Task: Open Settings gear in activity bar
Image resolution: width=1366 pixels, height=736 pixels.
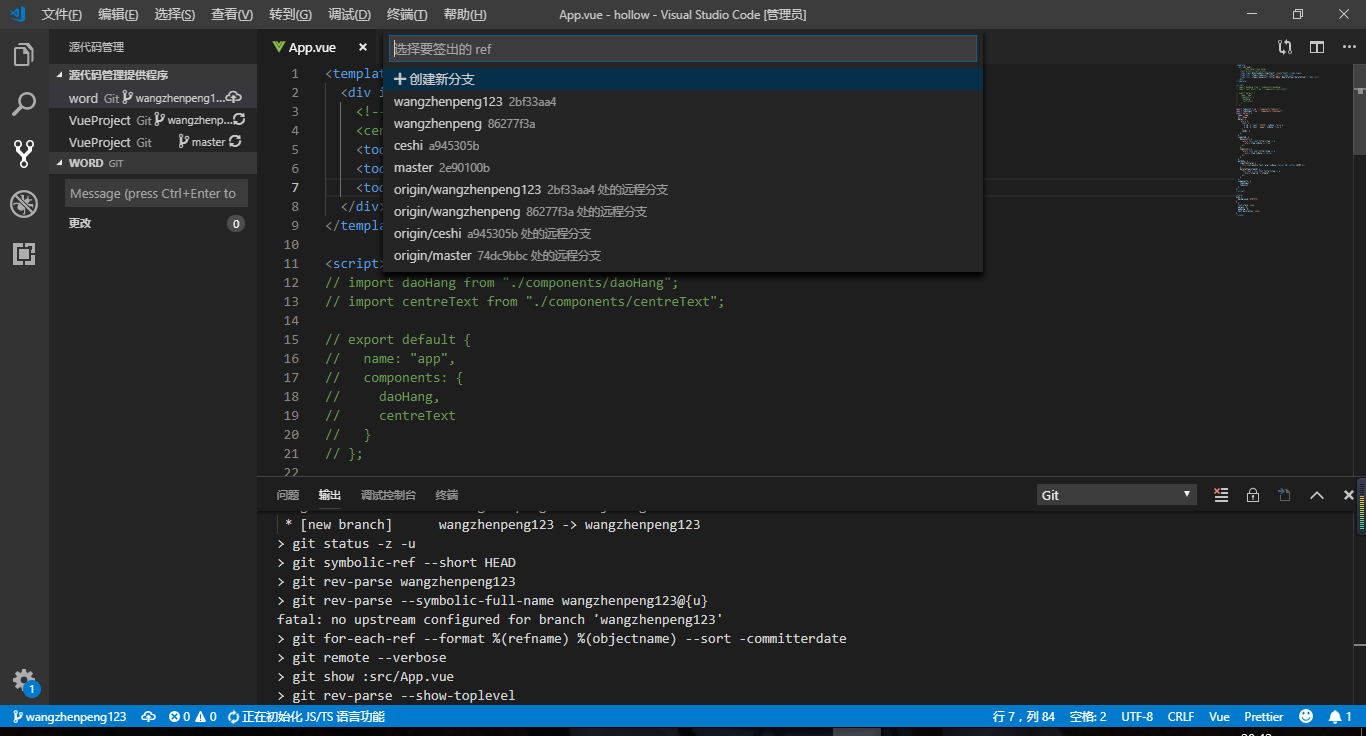Action: [24, 681]
